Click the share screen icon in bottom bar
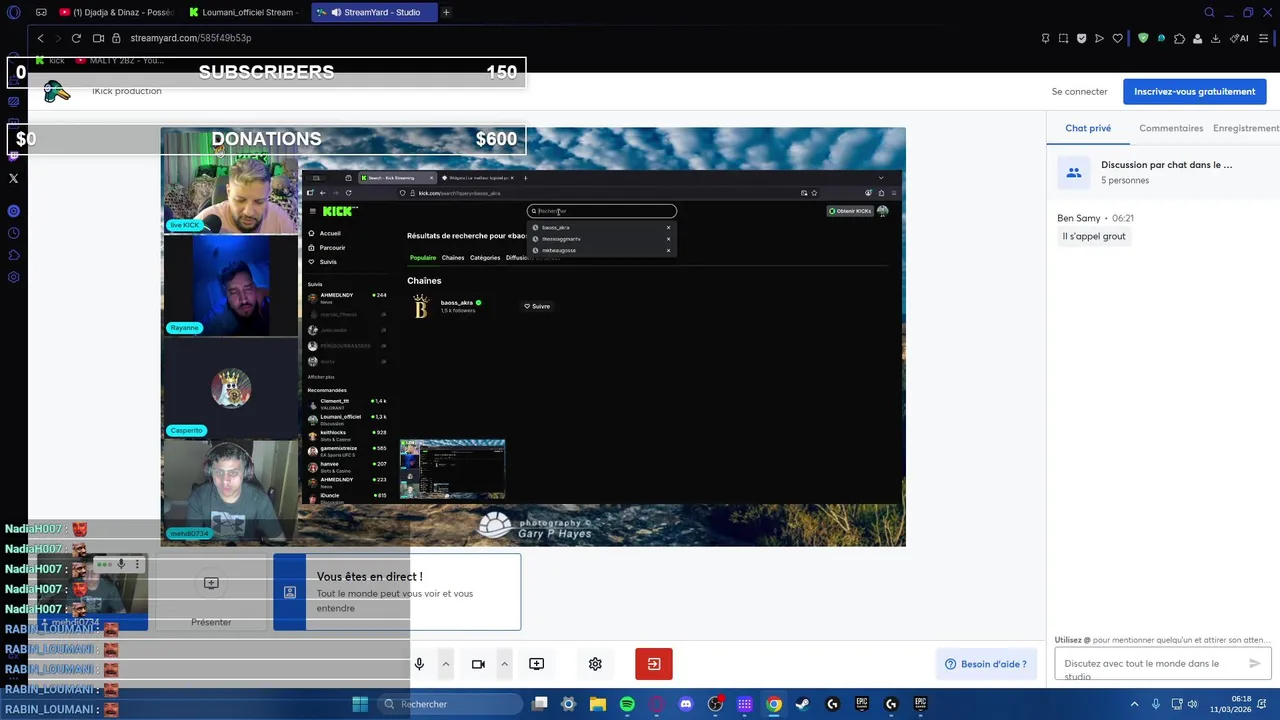The width and height of the screenshot is (1280, 720). point(536,664)
